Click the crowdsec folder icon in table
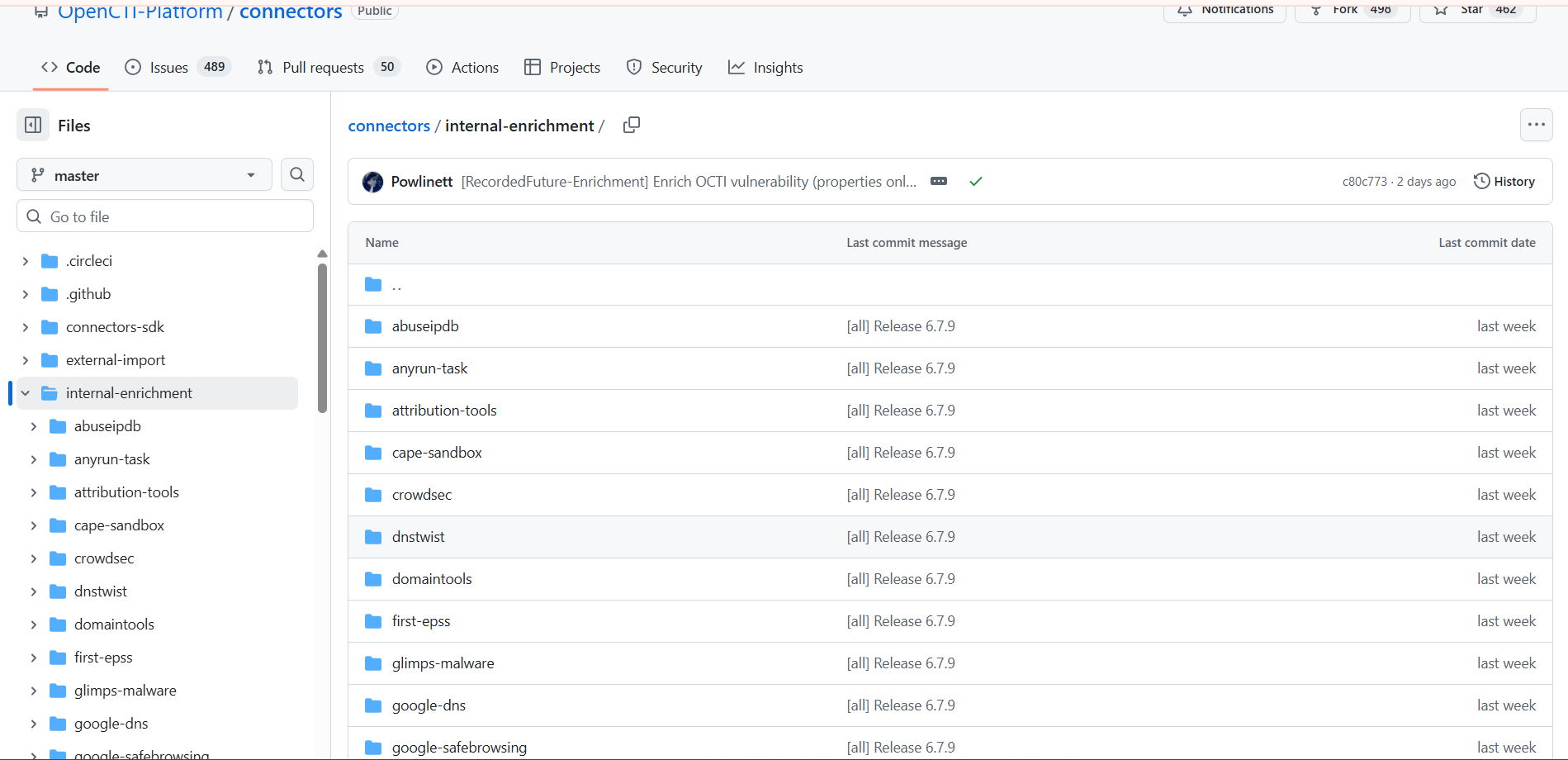The height and width of the screenshot is (760, 1568). pos(373,495)
